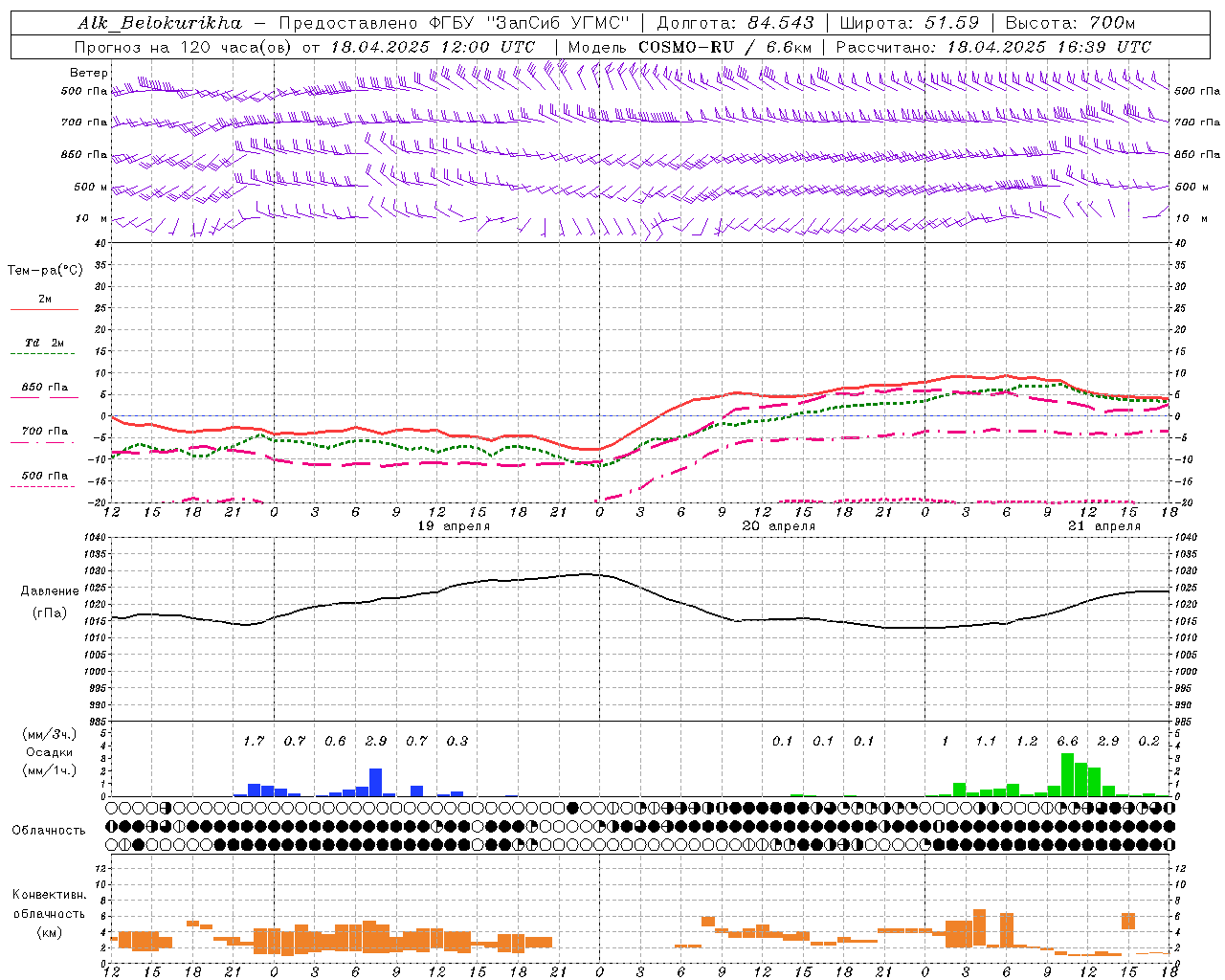Select the 0.3 precipitation total
This screenshot has height=980, width=1225.
click(x=457, y=741)
